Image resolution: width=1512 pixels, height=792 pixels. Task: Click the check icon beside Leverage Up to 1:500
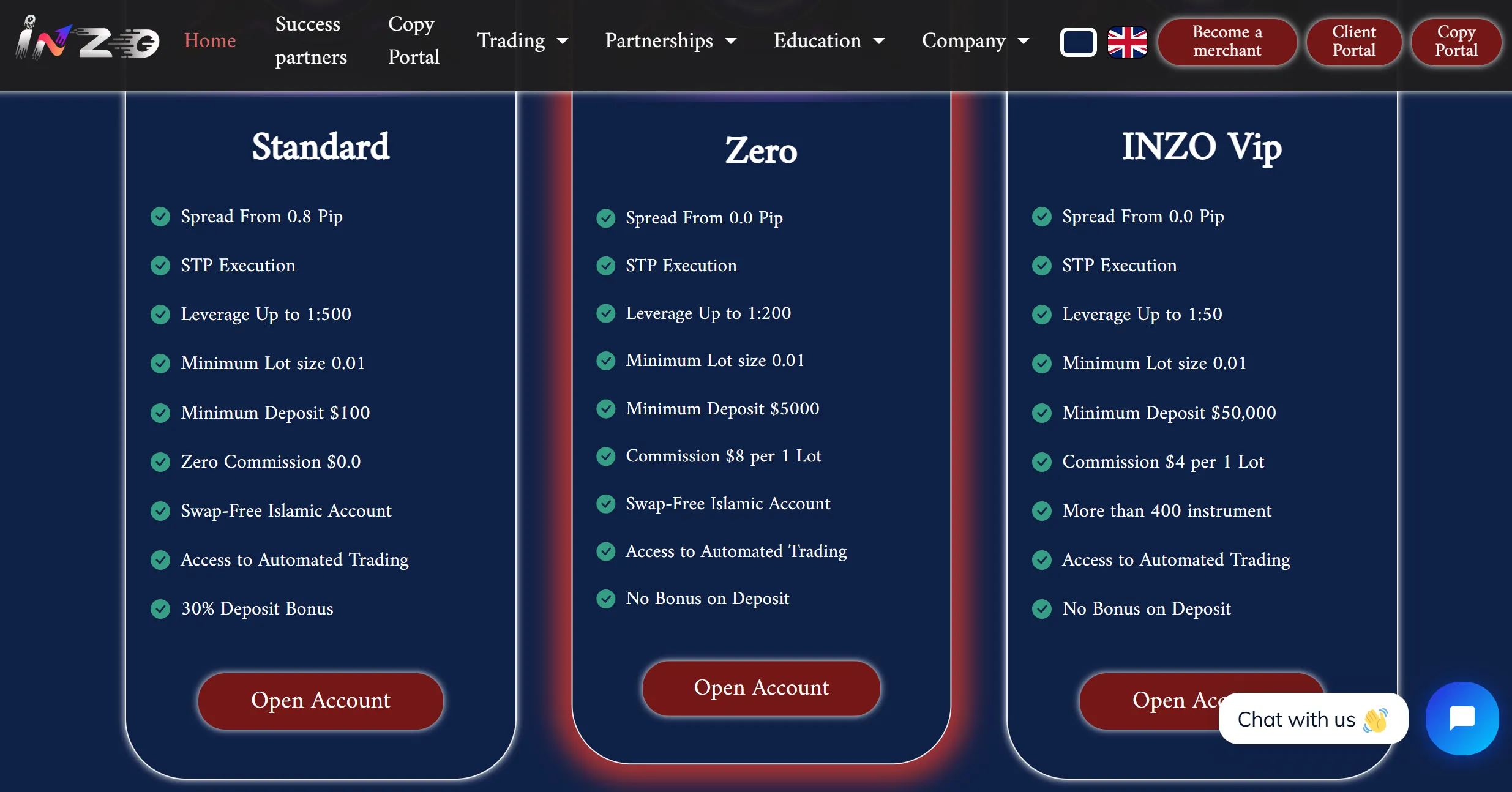click(x=160, y=315)
